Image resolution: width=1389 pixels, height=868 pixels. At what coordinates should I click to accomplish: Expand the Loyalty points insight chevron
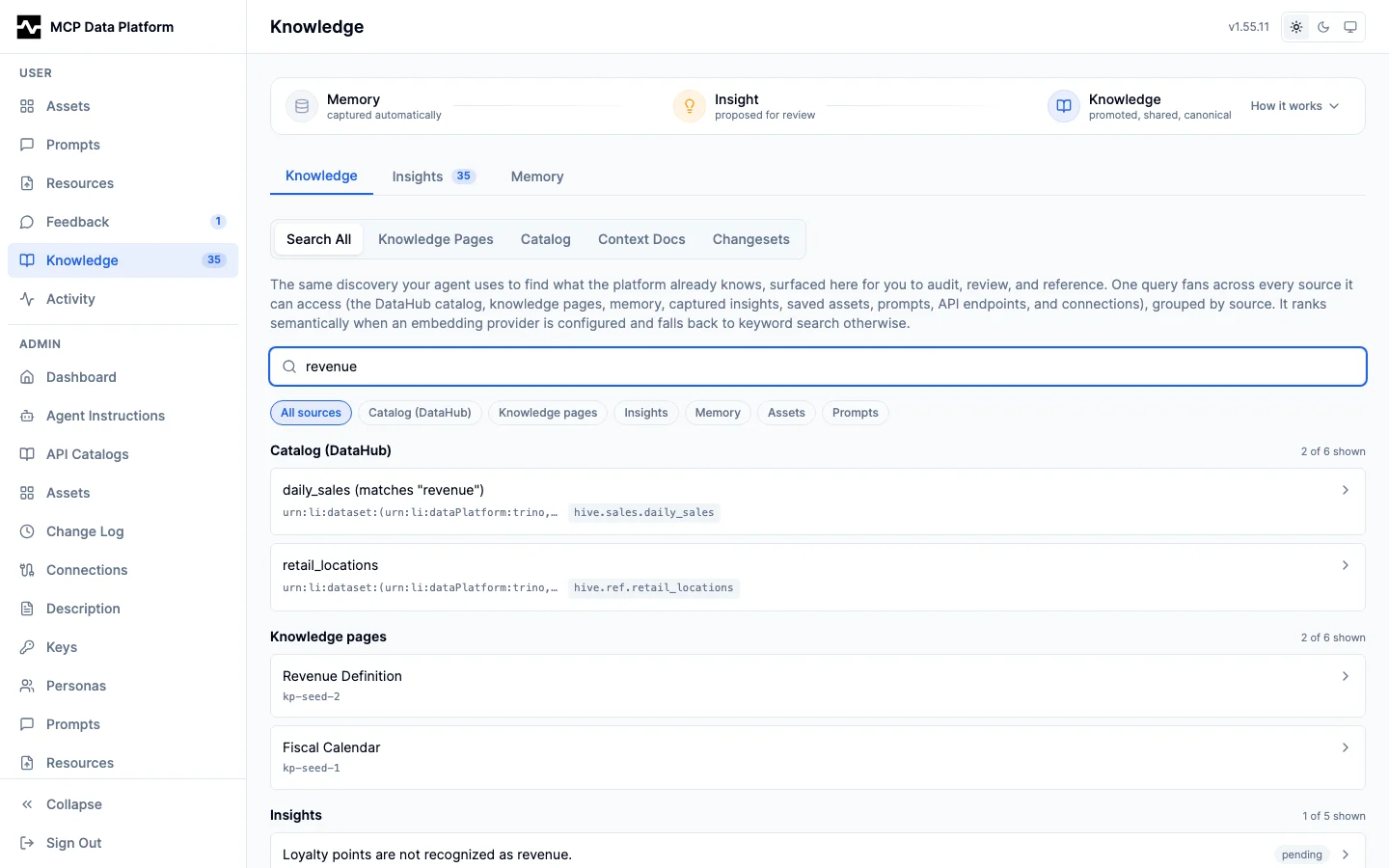point(1346,854)
